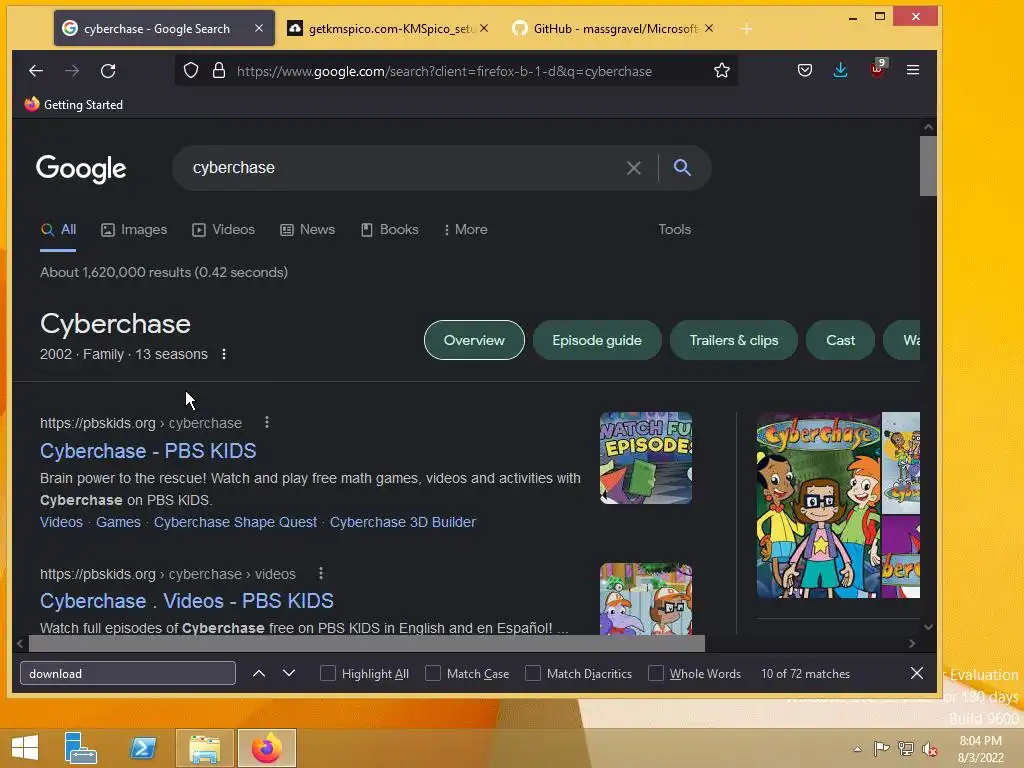The width and height of the screenshot is (1024, 768).
Task: Open options for Cyberchase knowledge panel
Action: (x=224, y=354)
